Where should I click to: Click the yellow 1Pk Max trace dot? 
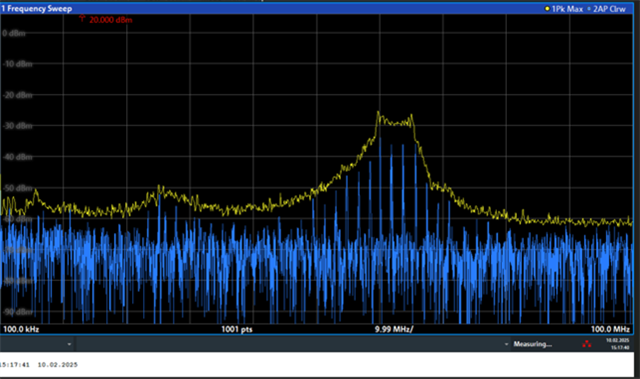point(547,9)
